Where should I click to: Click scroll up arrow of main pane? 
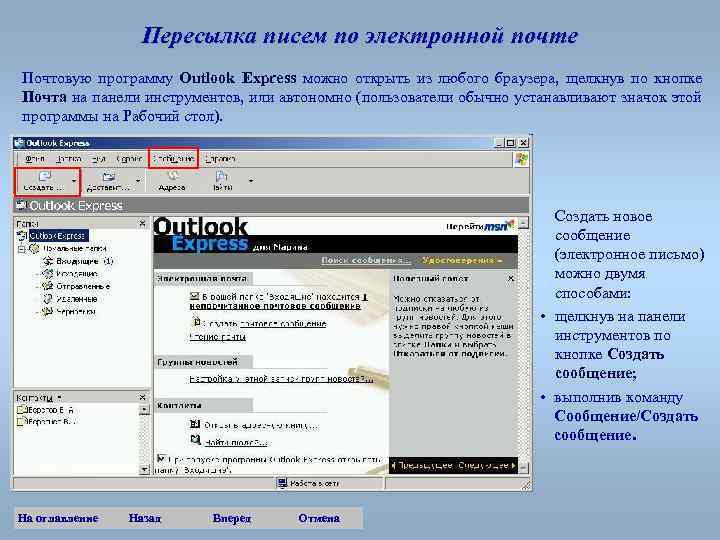(523, 223)
